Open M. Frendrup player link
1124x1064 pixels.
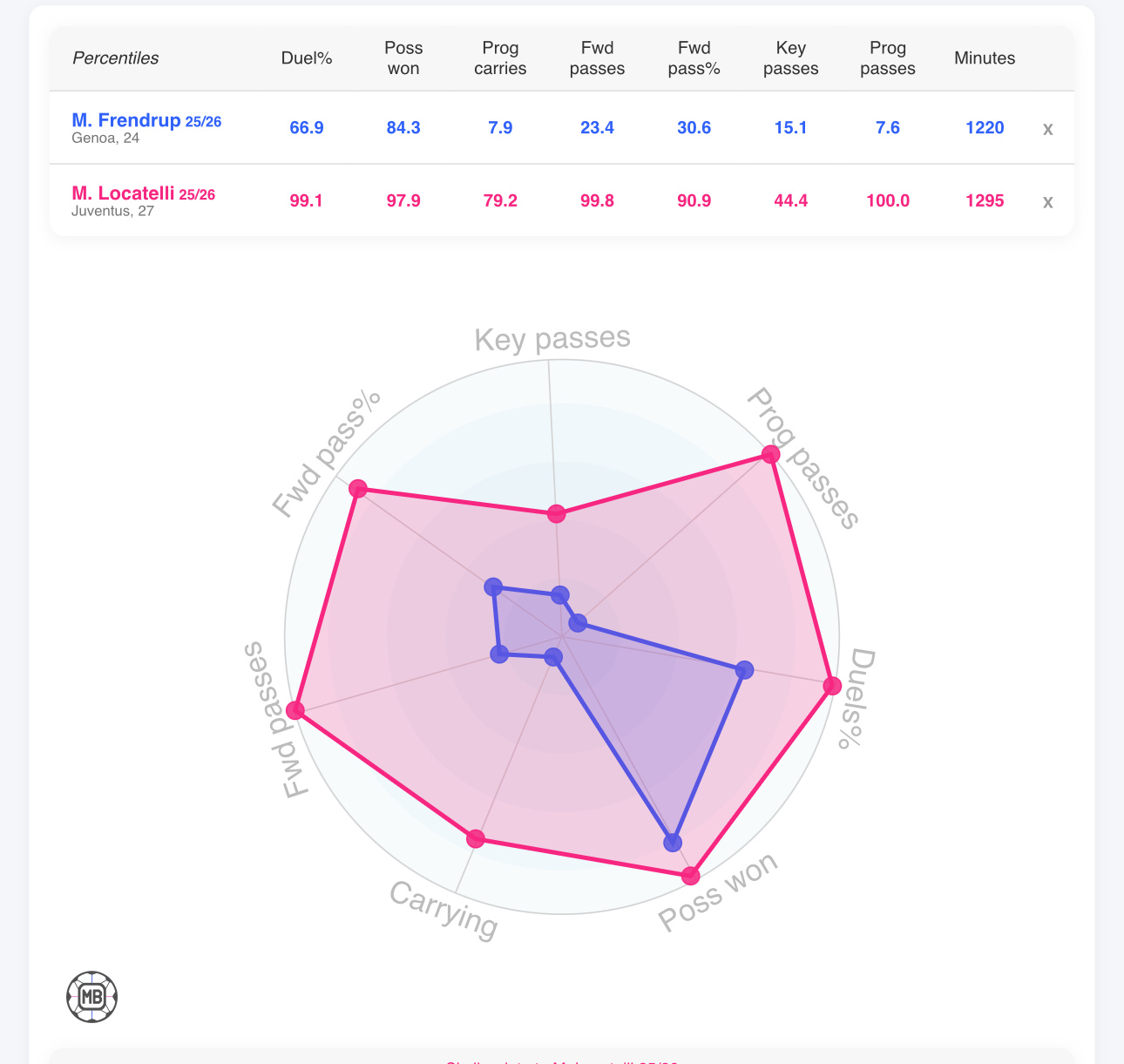point(126,120)
